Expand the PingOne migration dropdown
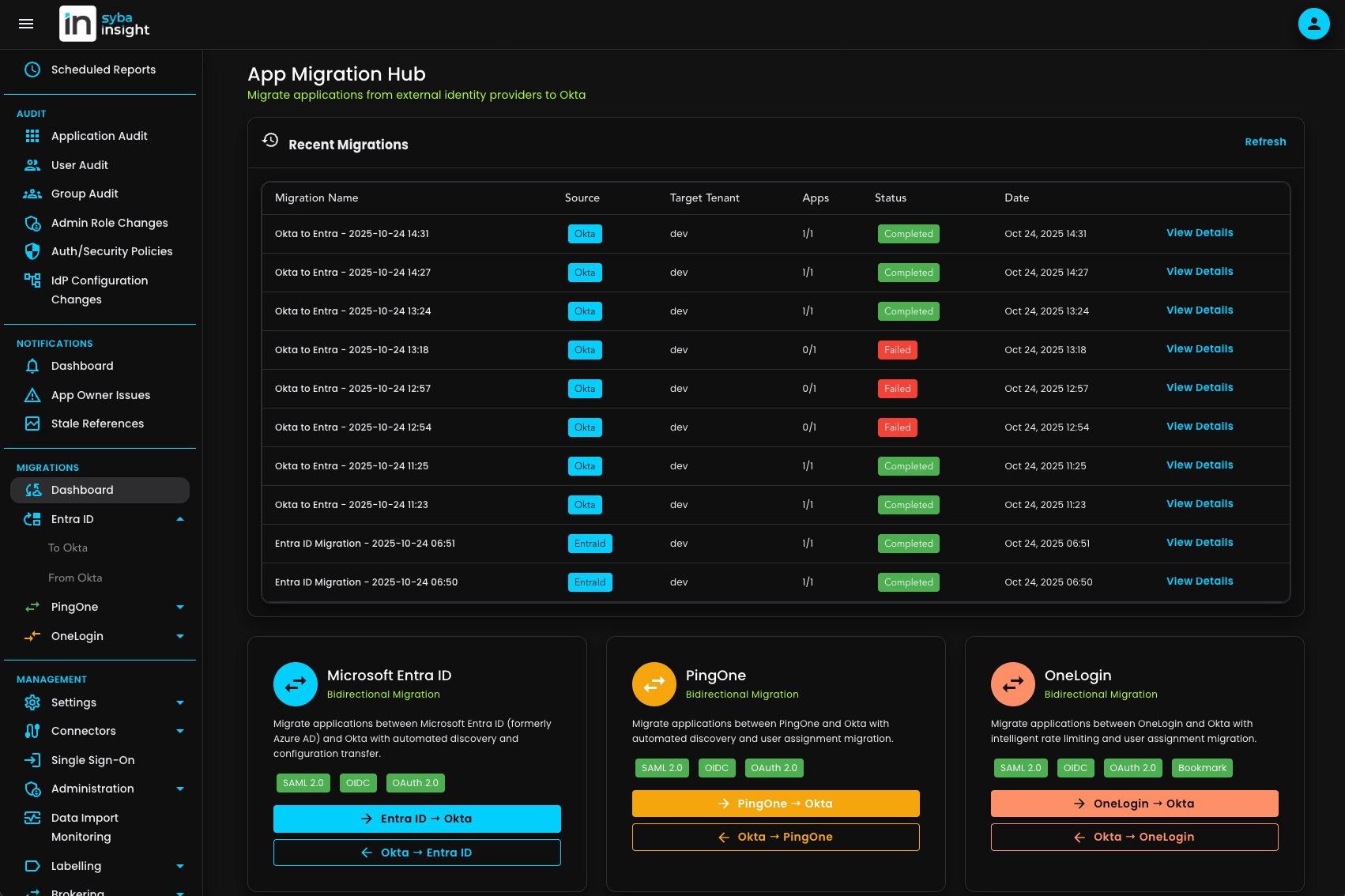This screenshot has height=896, width=1345. pyautogui.click(x=179, y=606)
